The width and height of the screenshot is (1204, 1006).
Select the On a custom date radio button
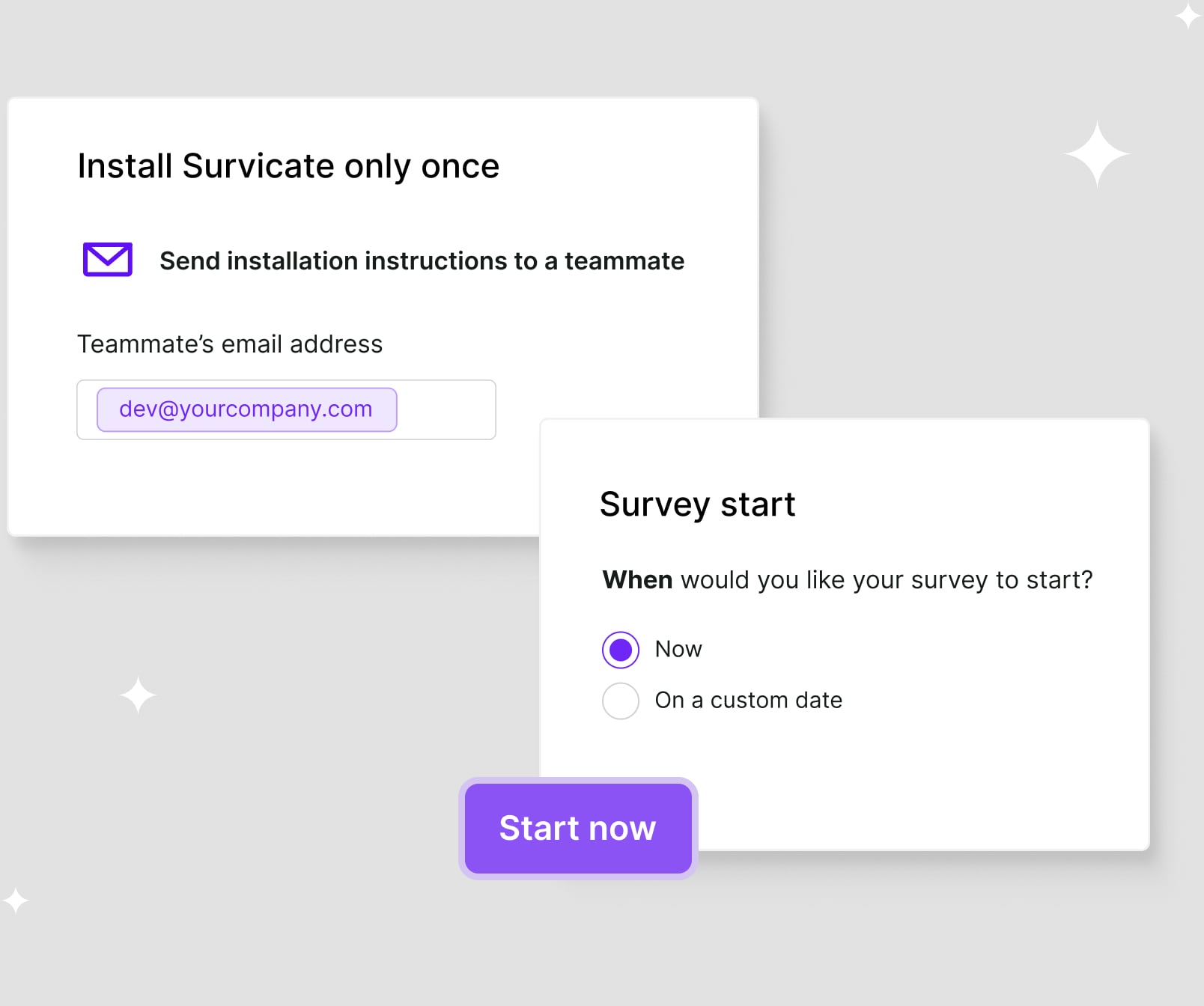point(621,701)
